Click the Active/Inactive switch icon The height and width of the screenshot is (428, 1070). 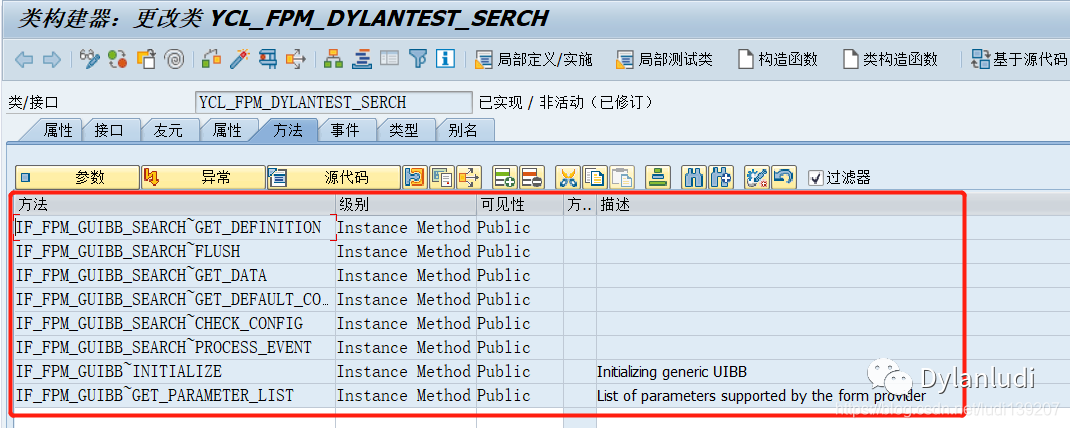click(x=117, y=59)
